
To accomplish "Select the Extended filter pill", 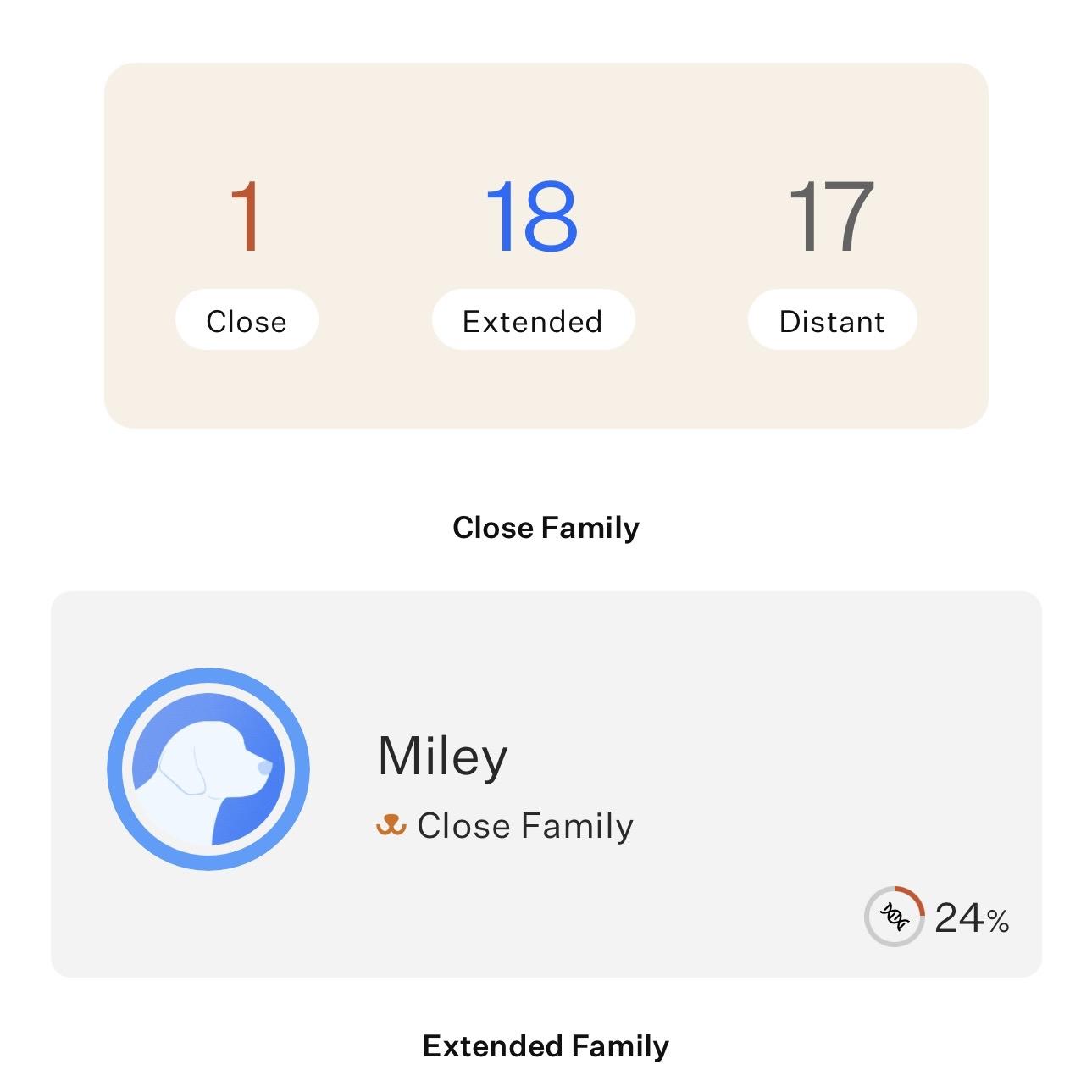I will pos(533,321).
